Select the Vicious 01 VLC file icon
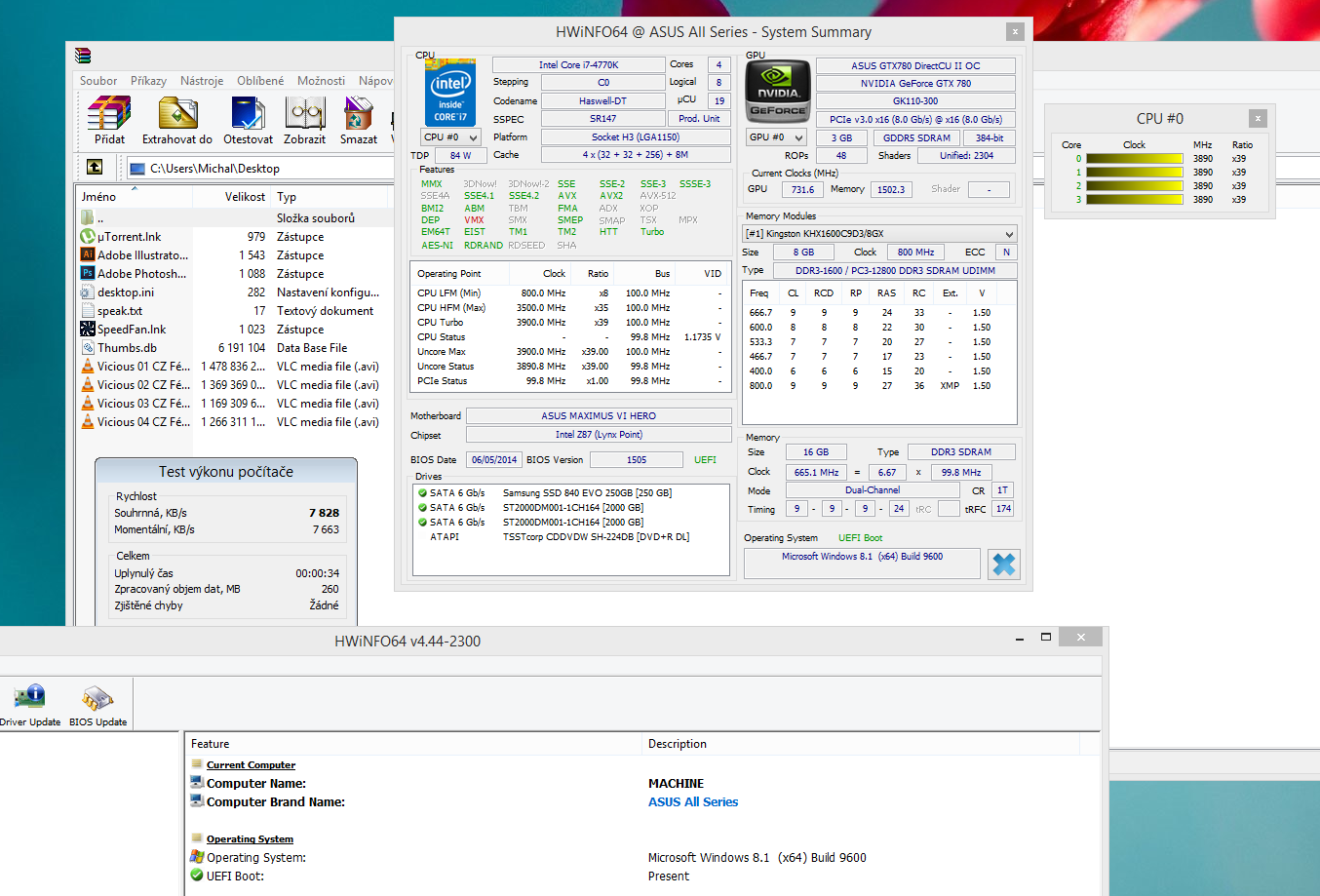The height and width of the screenshot is (896, 1320). (x=88, y=367)
